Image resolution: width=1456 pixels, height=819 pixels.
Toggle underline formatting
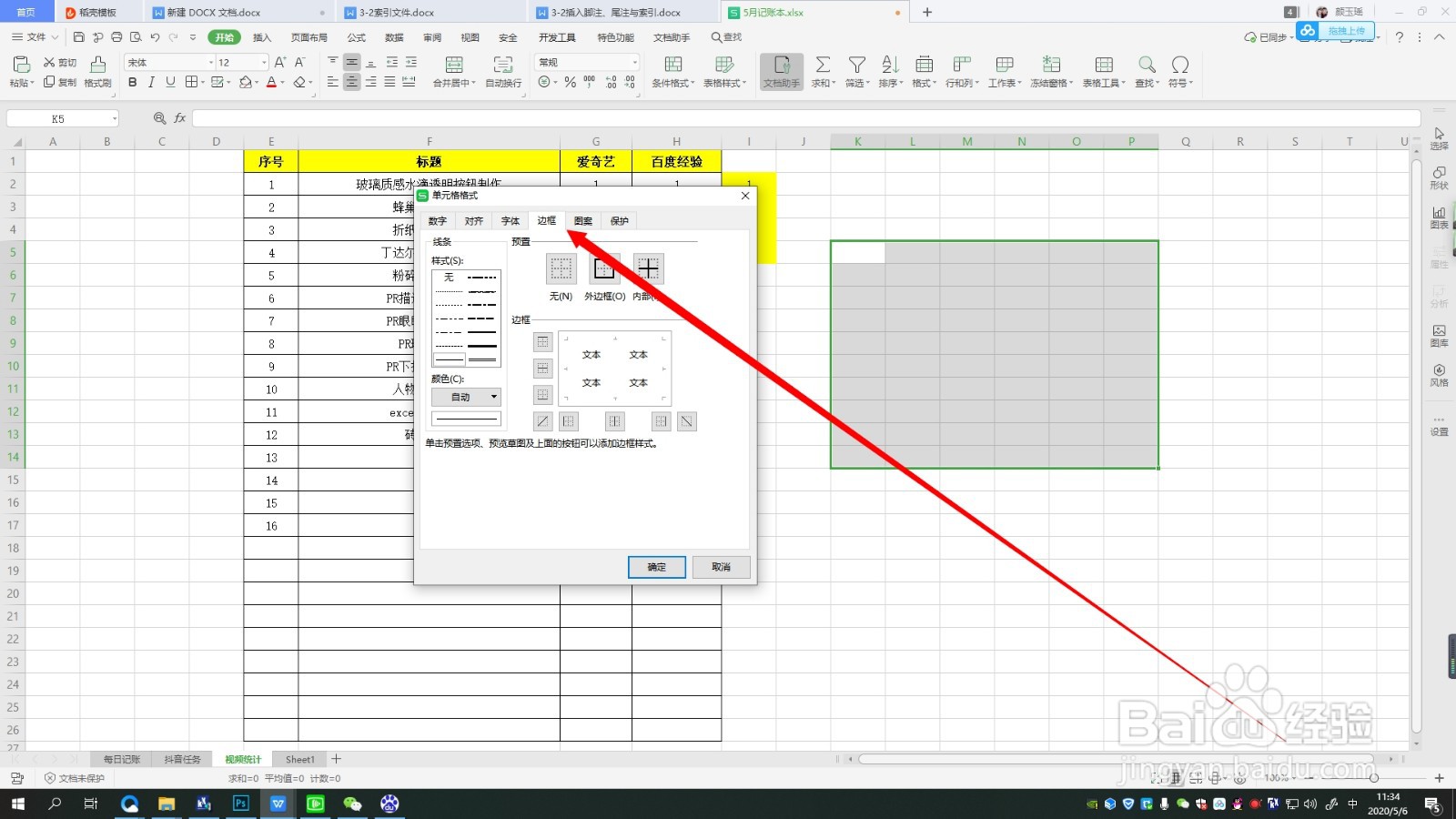click(170, 83)
